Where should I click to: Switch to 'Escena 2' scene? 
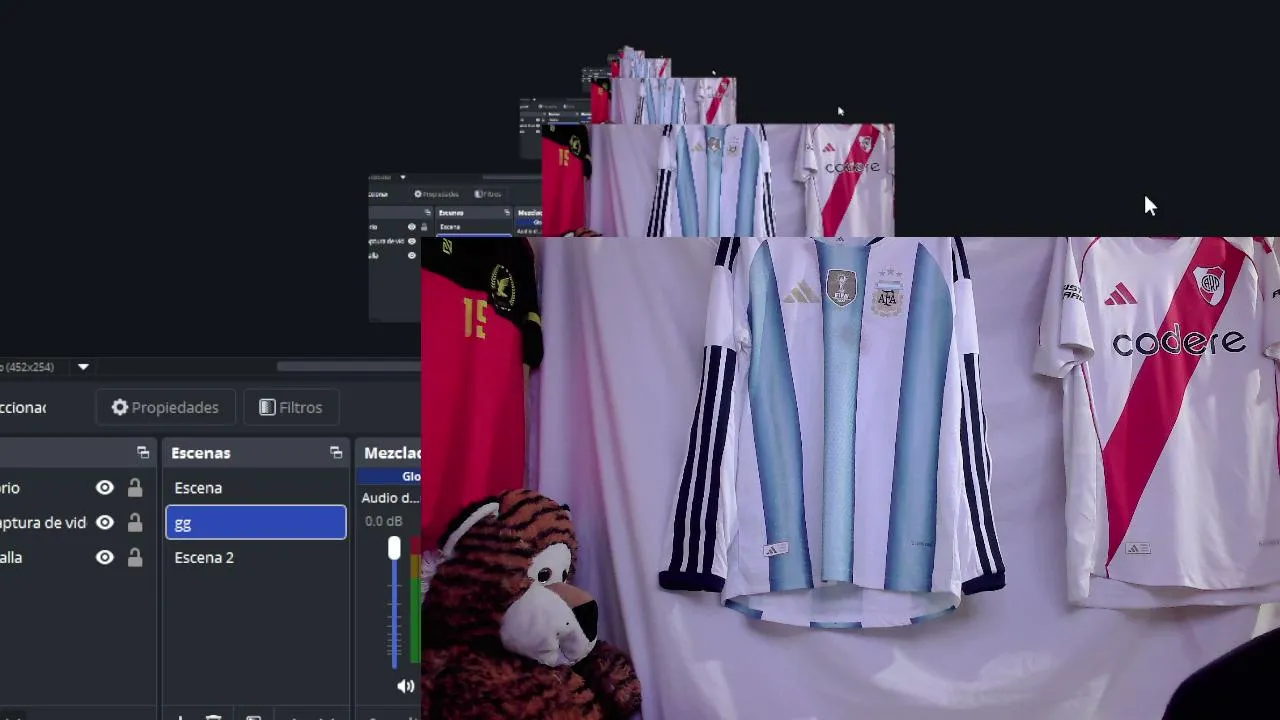pos(256,558)
